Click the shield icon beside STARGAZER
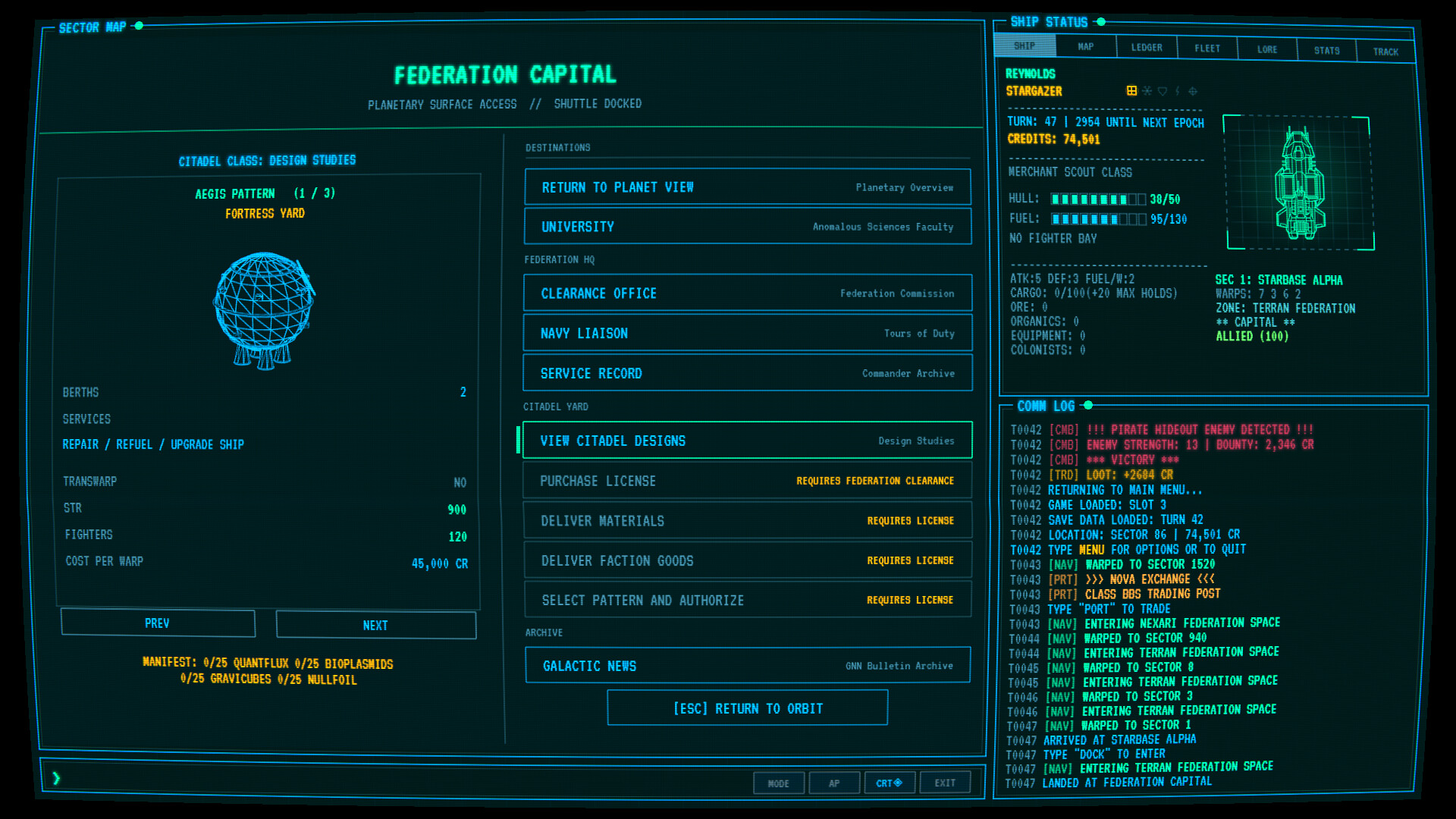This screenshot has height=819, width=1456. tap(1162, 91)
